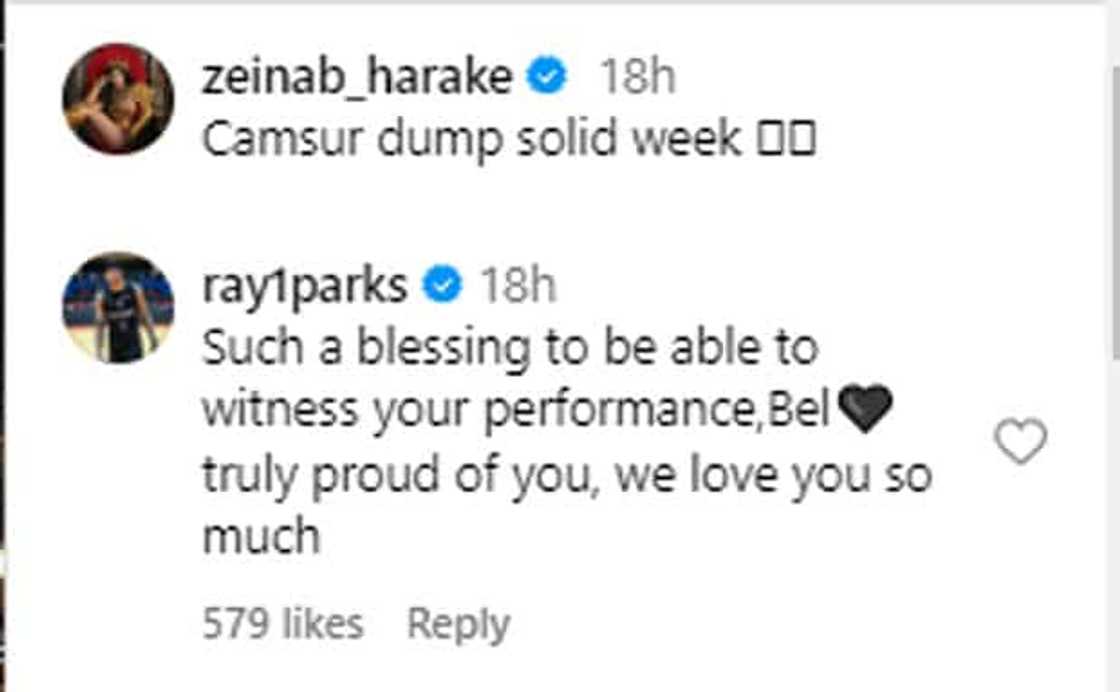Open ray1parks' profile via username
The width and height of the screenshot is (1120, 692).
pyautogui.click(x=305, y=286)
